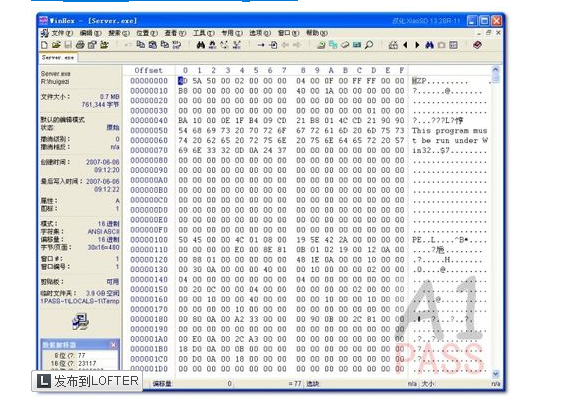Open the 编辑(E) Edit menu

(x=90, y=33)
